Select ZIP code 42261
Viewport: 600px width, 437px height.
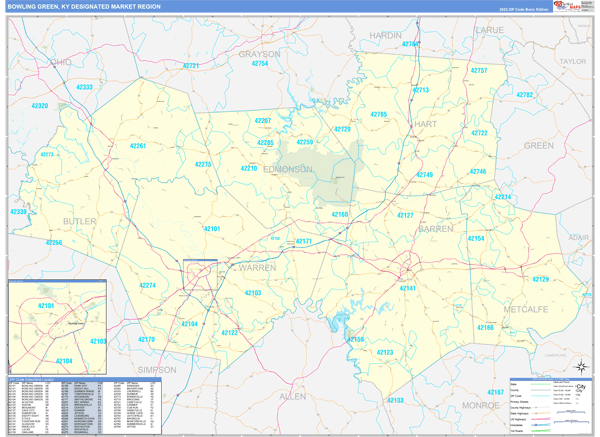click(138, 146)
